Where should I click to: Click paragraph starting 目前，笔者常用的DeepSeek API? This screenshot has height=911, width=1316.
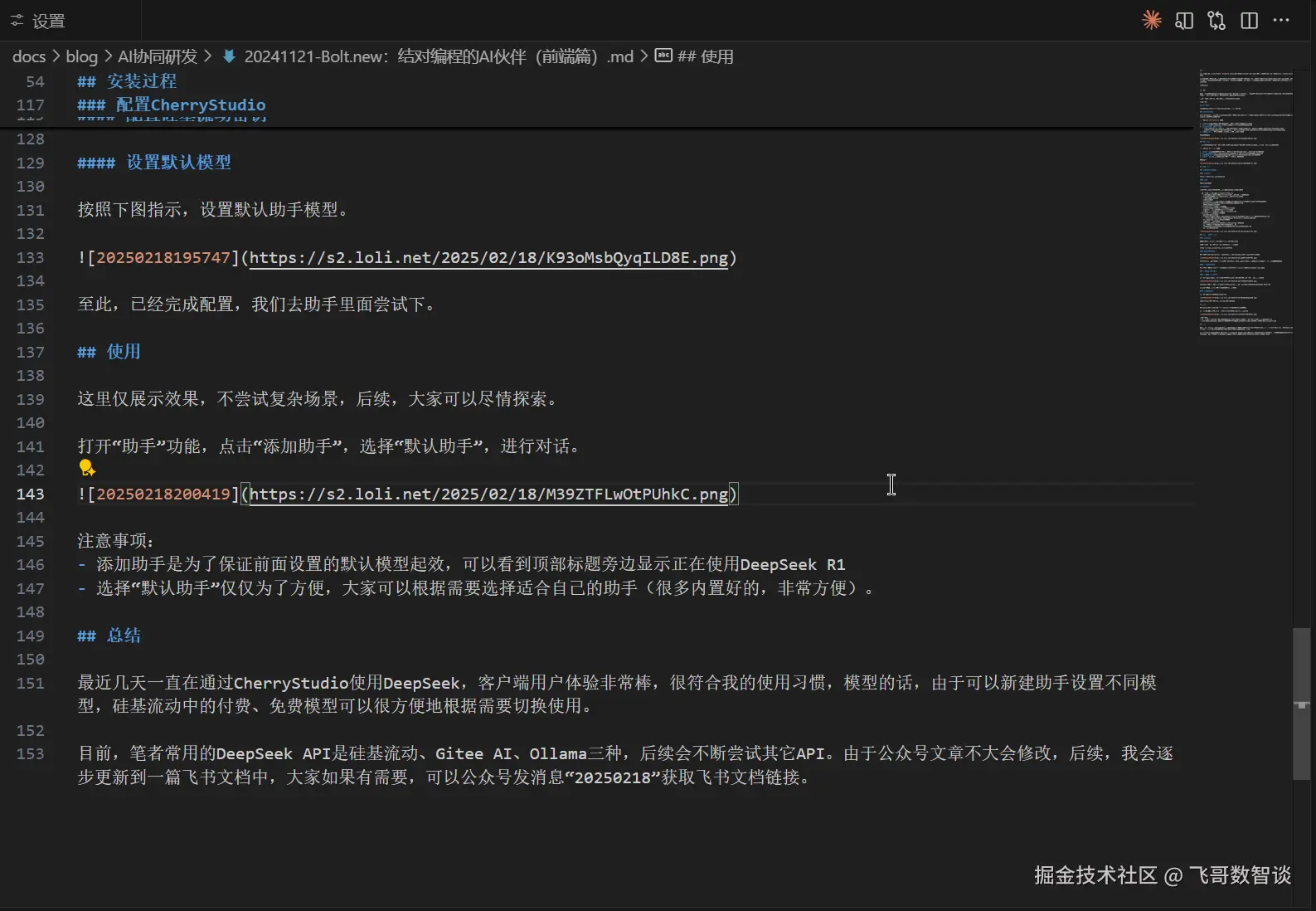[x=625, y=765]
